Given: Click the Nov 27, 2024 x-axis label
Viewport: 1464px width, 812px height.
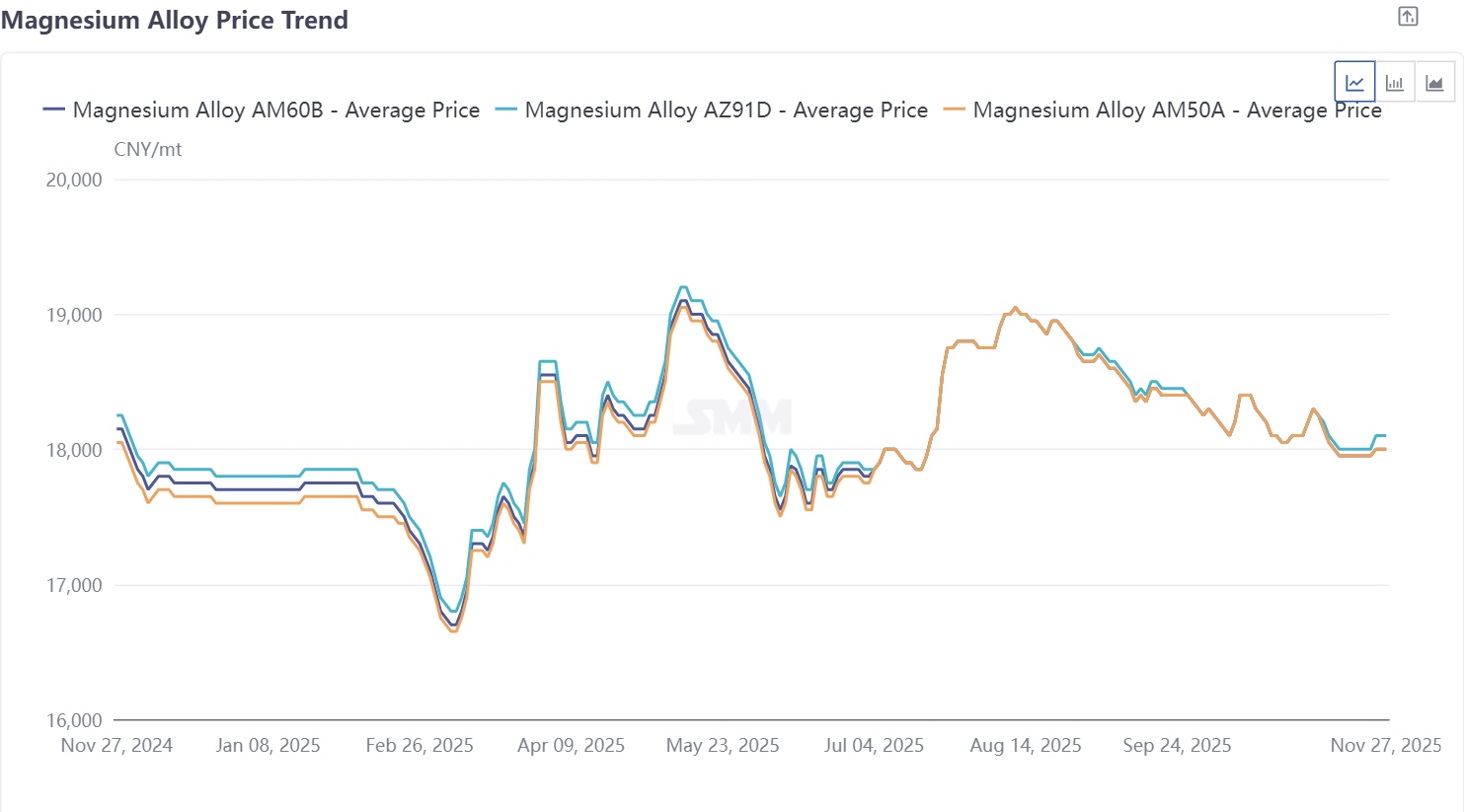Looking at the screenshot, I should (x=116, y=745).
